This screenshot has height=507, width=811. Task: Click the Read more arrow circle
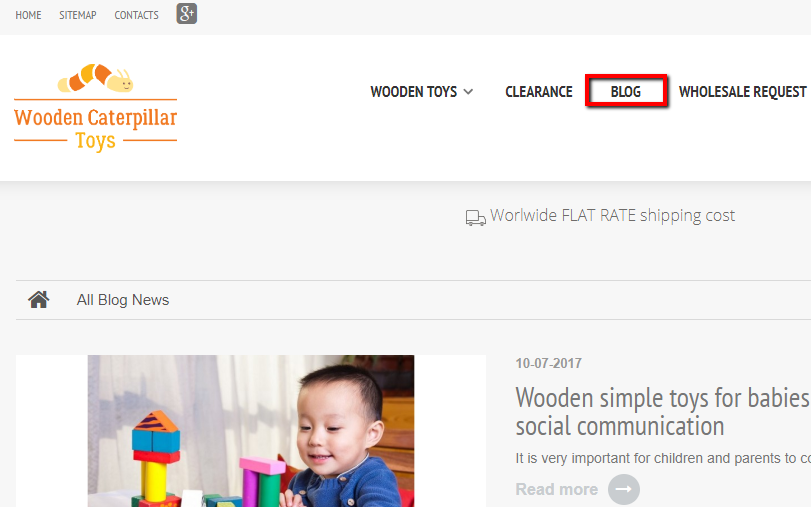tap(624, 489)
